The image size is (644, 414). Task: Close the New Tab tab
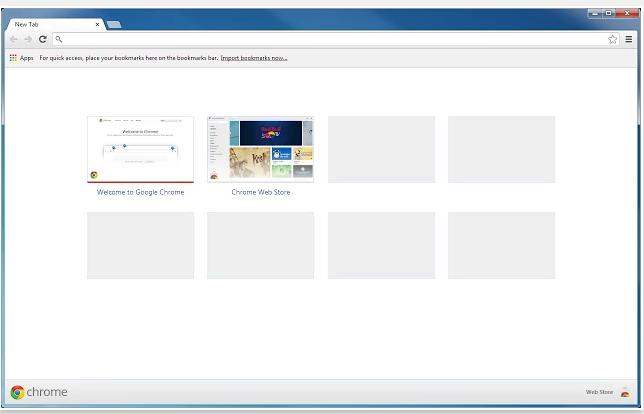(97, 25)
